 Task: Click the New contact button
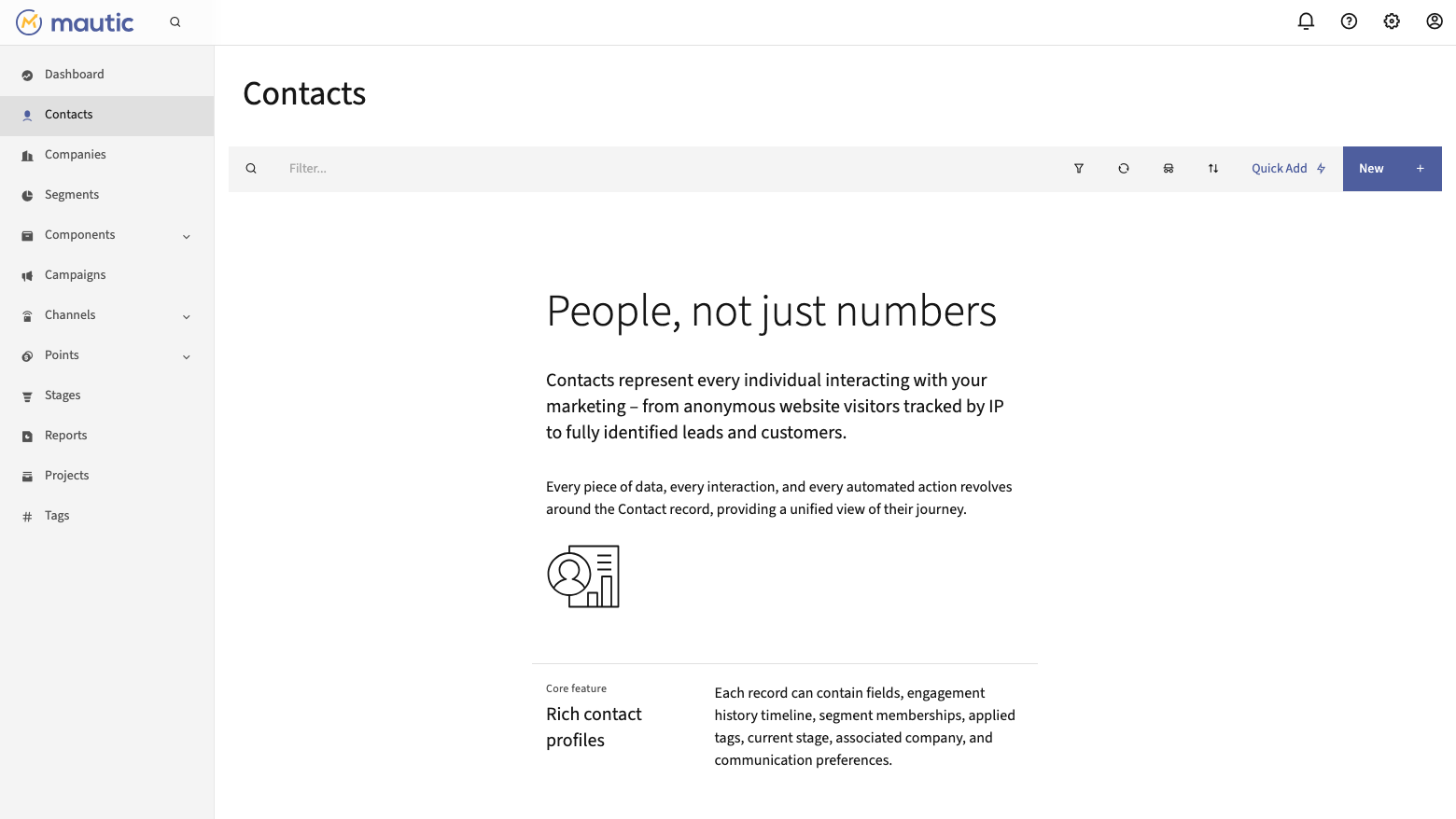click(1392, 169)
